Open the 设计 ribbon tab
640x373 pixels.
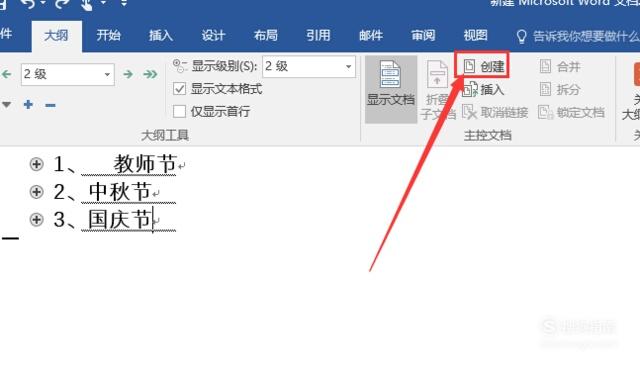pos(213,36)
